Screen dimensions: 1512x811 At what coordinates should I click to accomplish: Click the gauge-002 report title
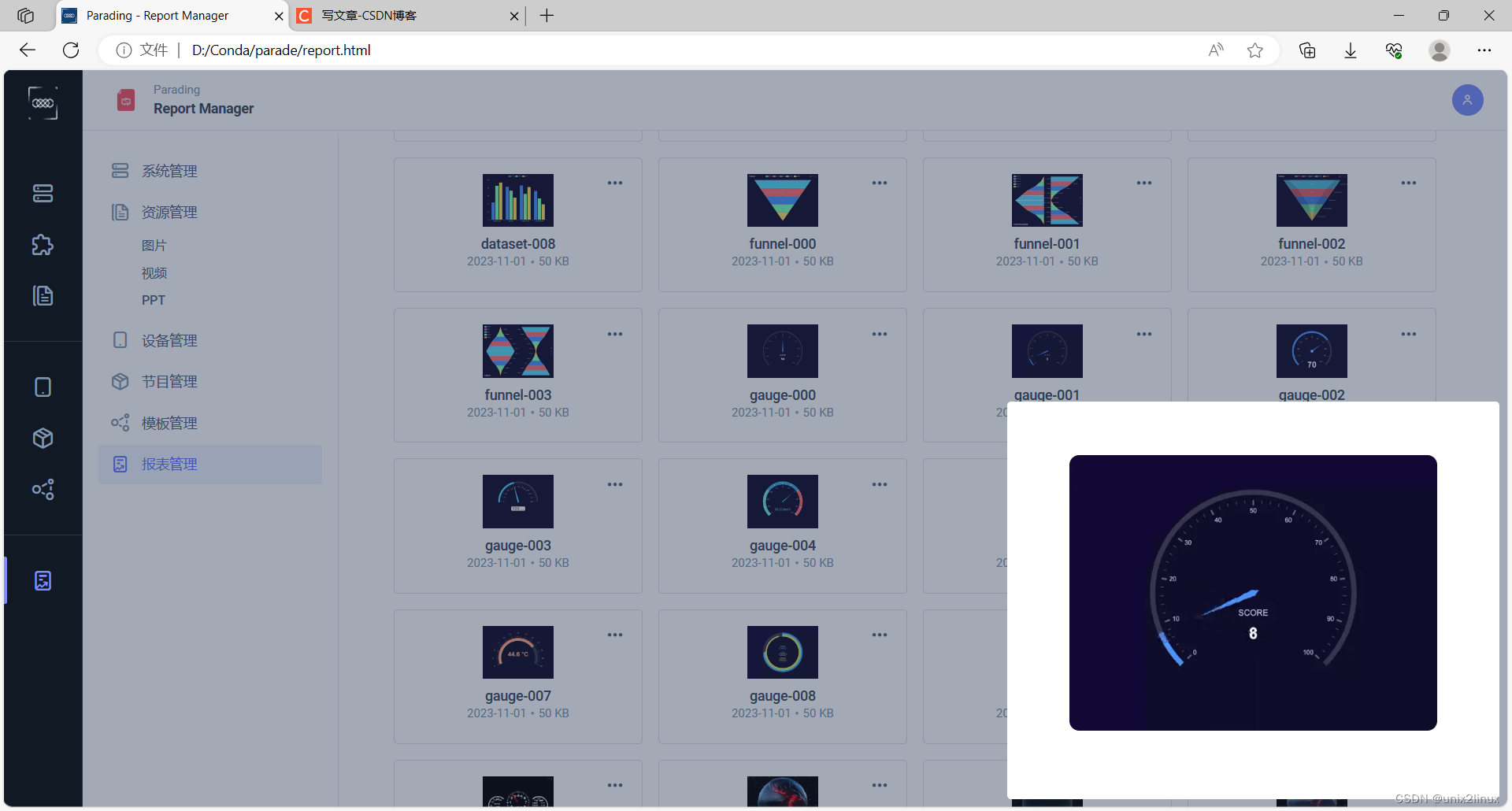[x=1311, y=395]
